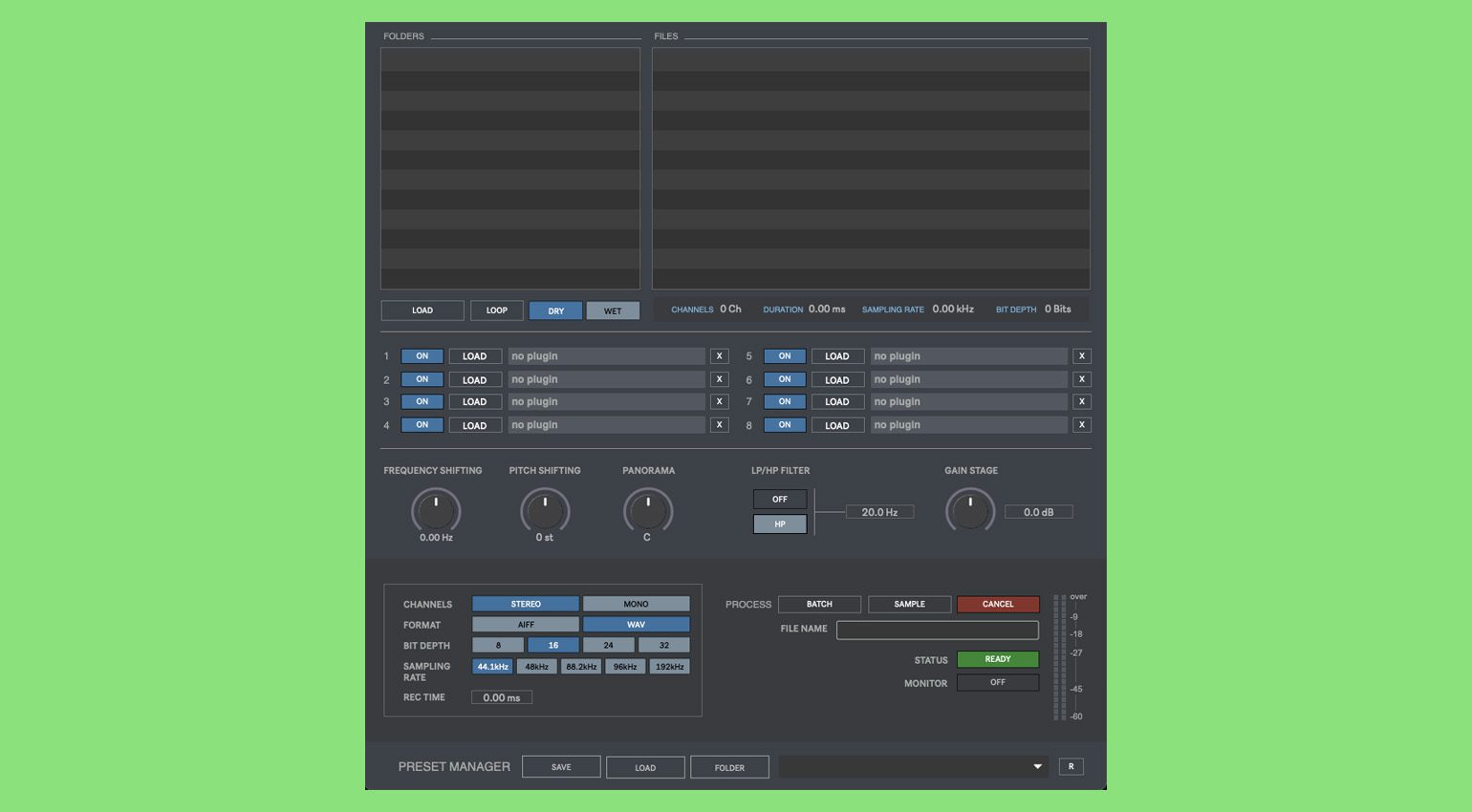Choose AIFF as the output format
This screenshot has height=812, width=1472.
point(525,625)
